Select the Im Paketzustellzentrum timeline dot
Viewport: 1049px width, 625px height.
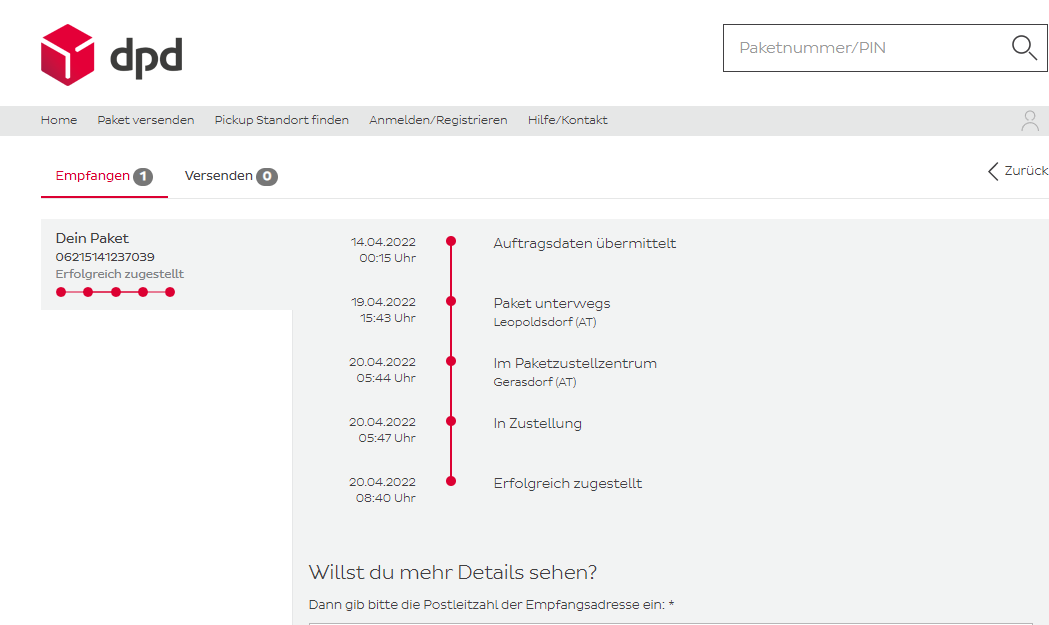coord(451,361)
